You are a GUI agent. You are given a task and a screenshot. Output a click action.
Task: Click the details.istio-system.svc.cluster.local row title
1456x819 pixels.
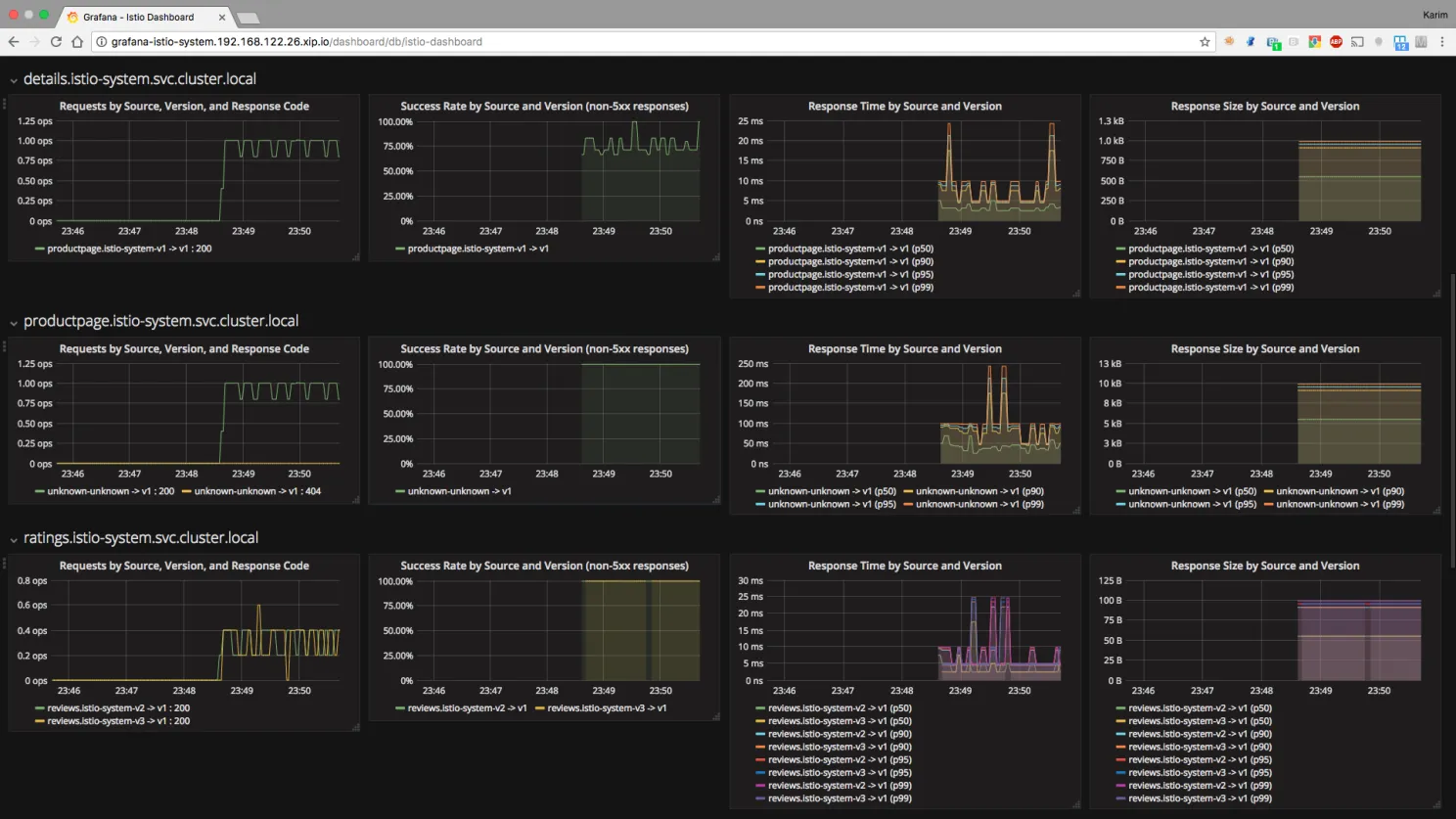point(140,79)
